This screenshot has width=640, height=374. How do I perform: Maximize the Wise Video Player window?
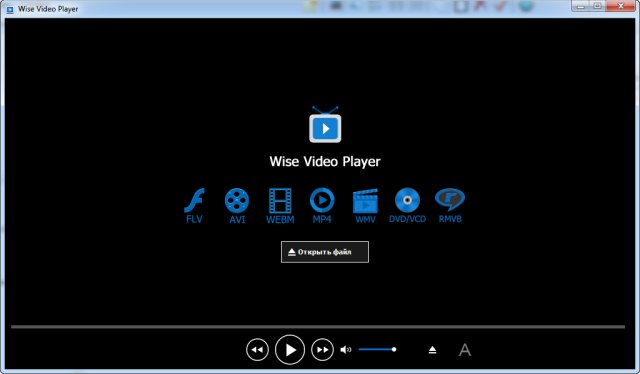[598, 6]
